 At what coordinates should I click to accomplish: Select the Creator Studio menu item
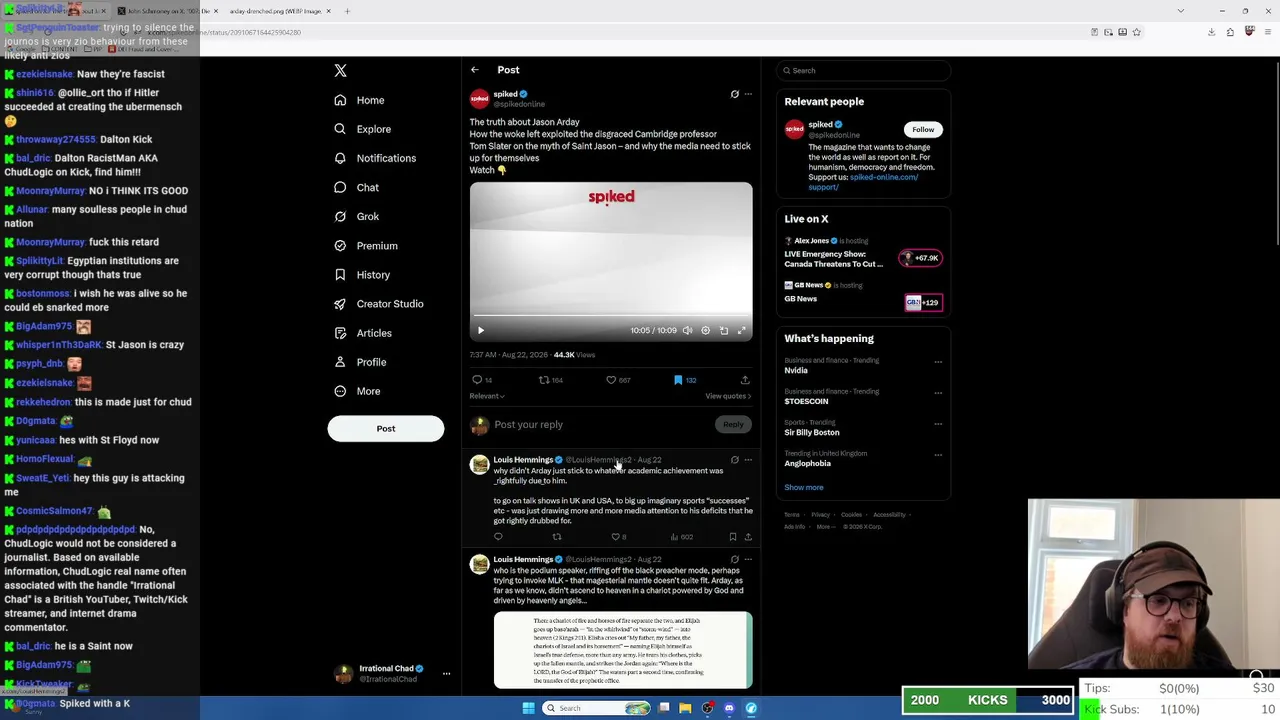point(390,304)
